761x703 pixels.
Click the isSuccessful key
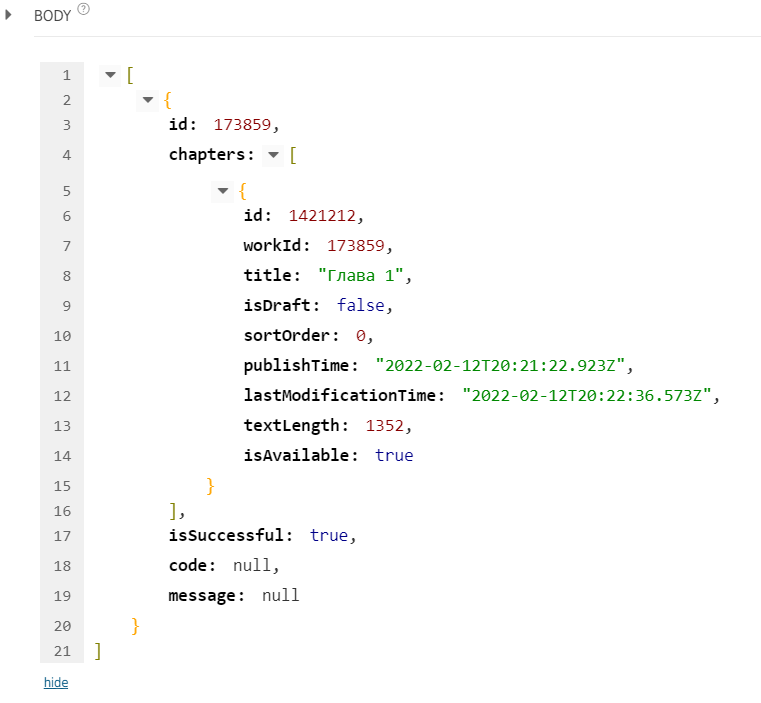point(230,535)
